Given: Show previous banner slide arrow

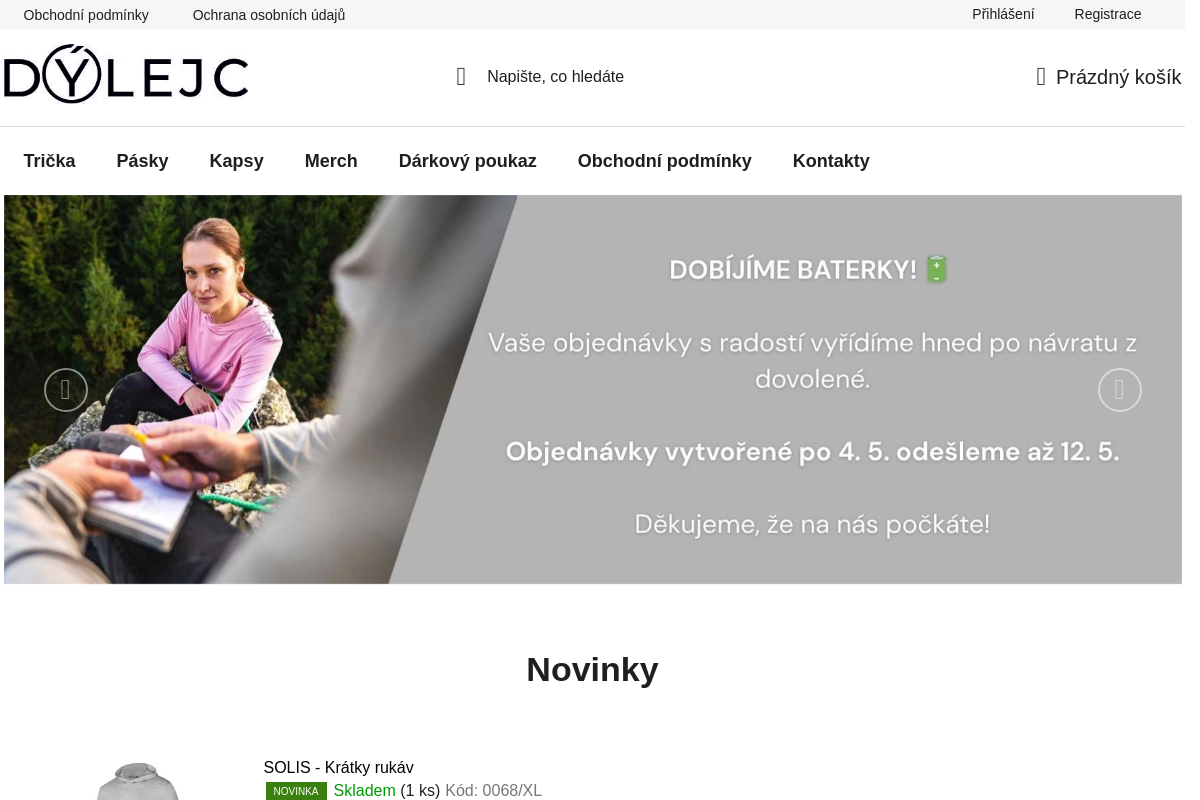Looking at the screenshot, I should [66, 390].
